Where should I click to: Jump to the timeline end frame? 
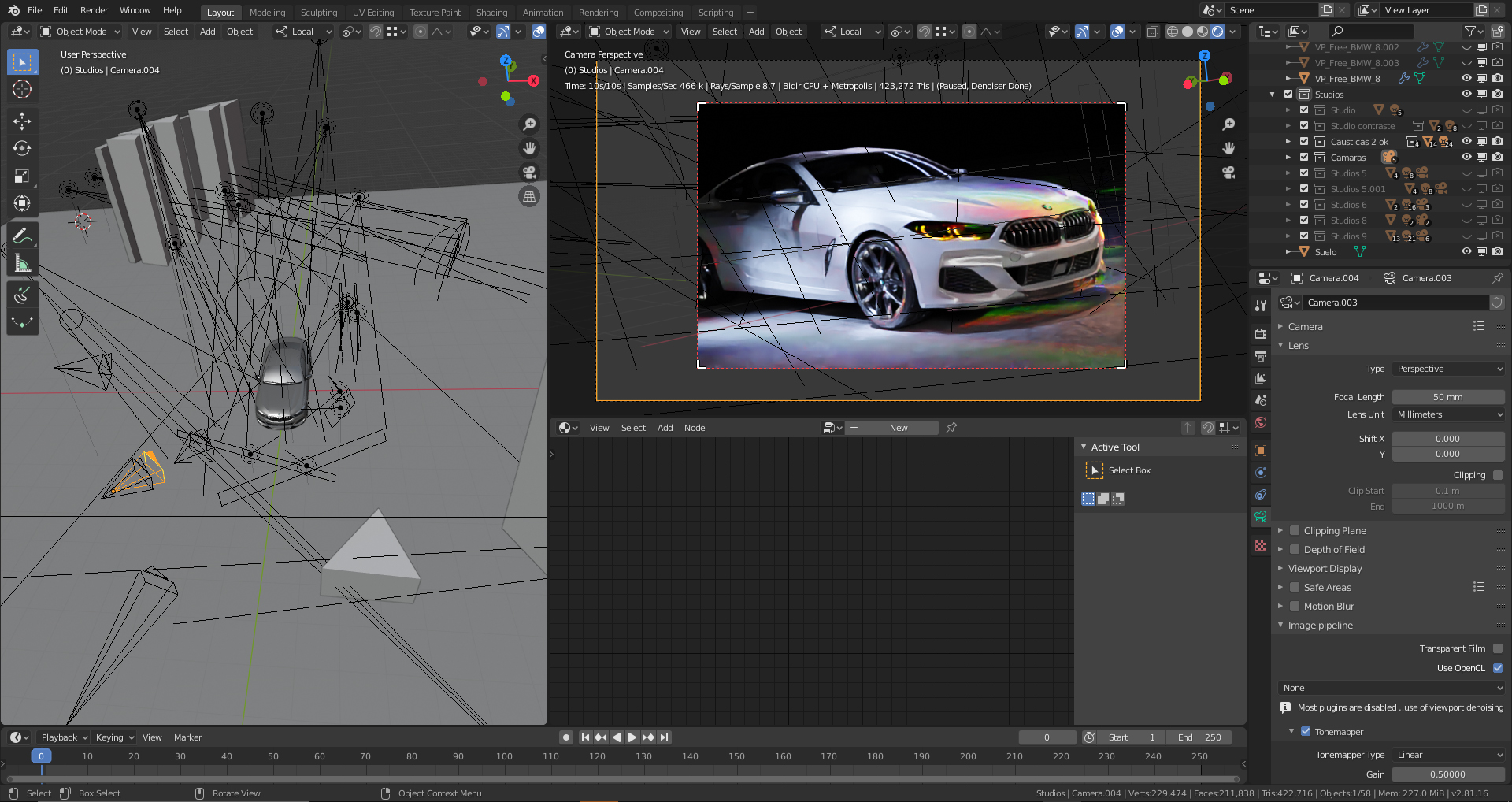[x=665, y=737]
